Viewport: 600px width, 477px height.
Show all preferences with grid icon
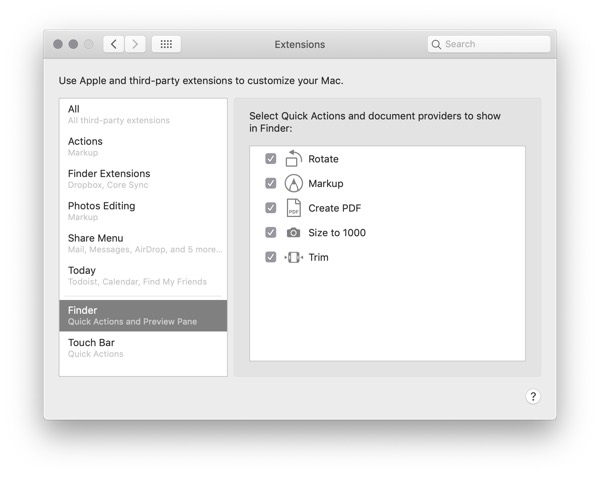[x=166, y=44]
